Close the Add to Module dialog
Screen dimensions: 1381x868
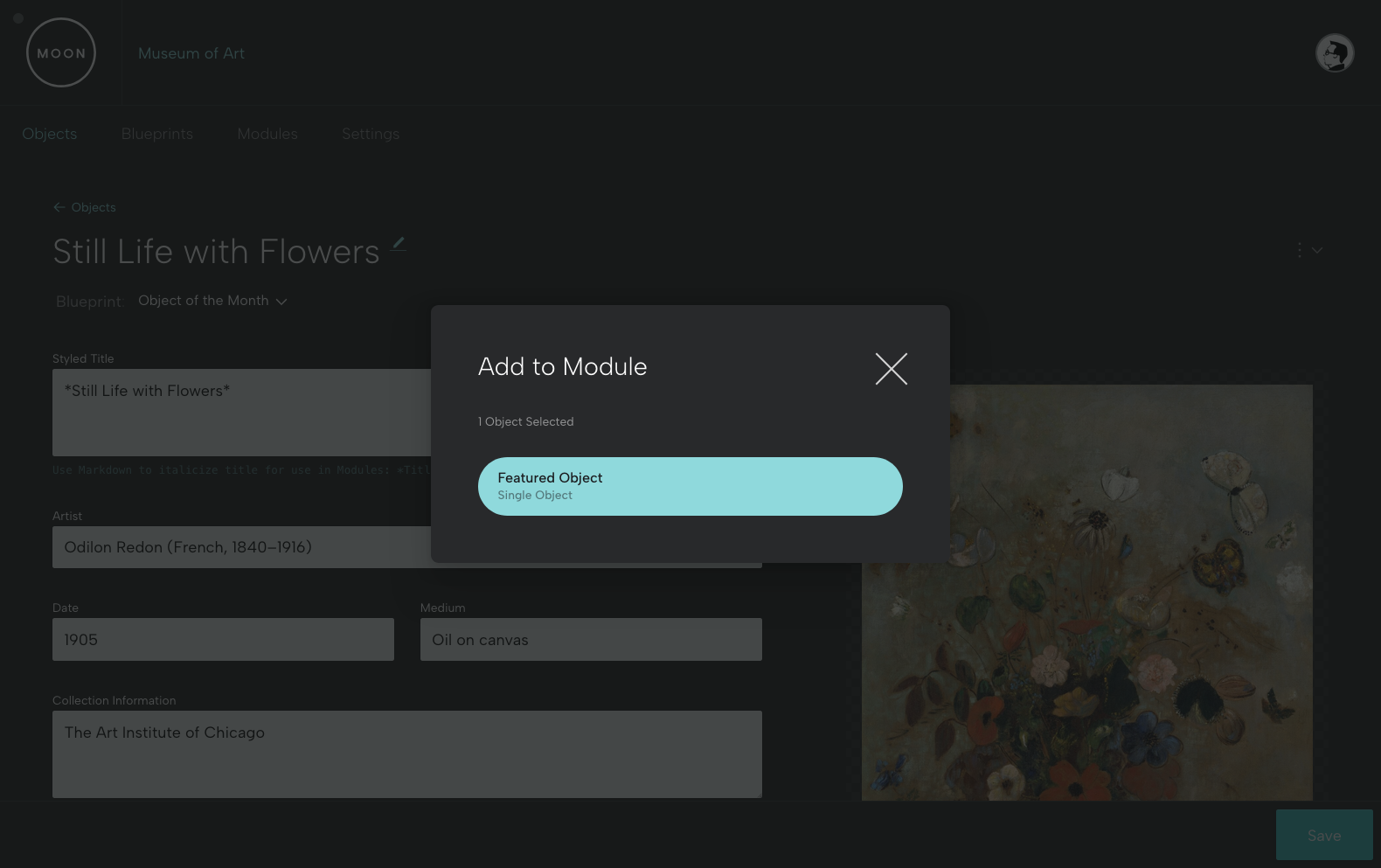(892, 369)
